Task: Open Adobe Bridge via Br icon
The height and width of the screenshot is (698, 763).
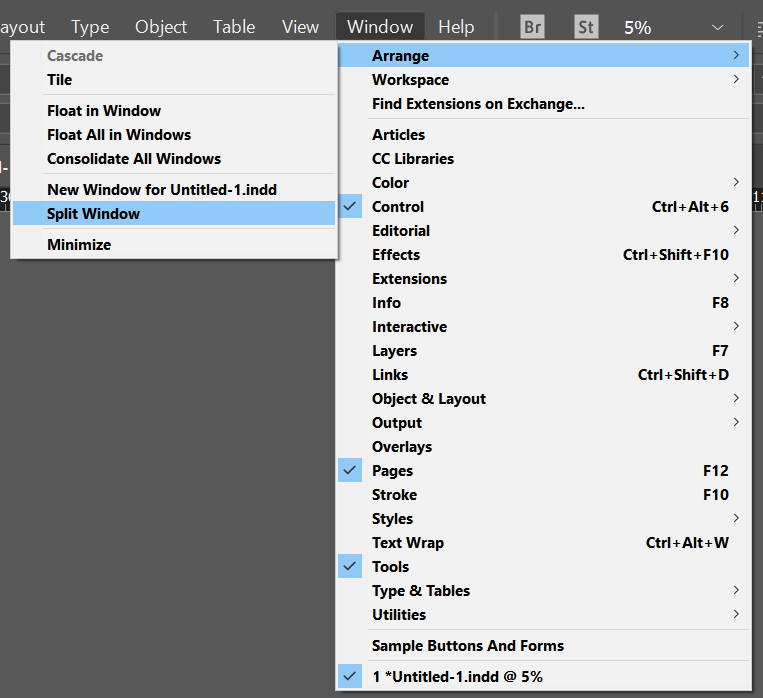Action: (x=532, y=27)
